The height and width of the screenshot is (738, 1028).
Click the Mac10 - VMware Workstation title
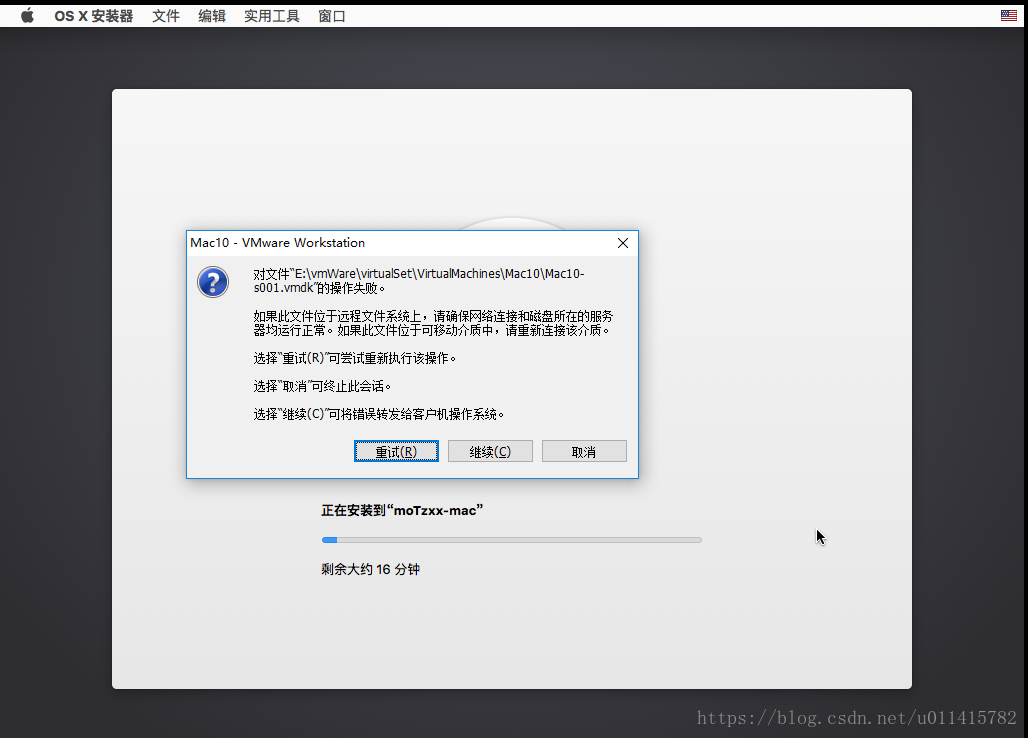point(277,243)
